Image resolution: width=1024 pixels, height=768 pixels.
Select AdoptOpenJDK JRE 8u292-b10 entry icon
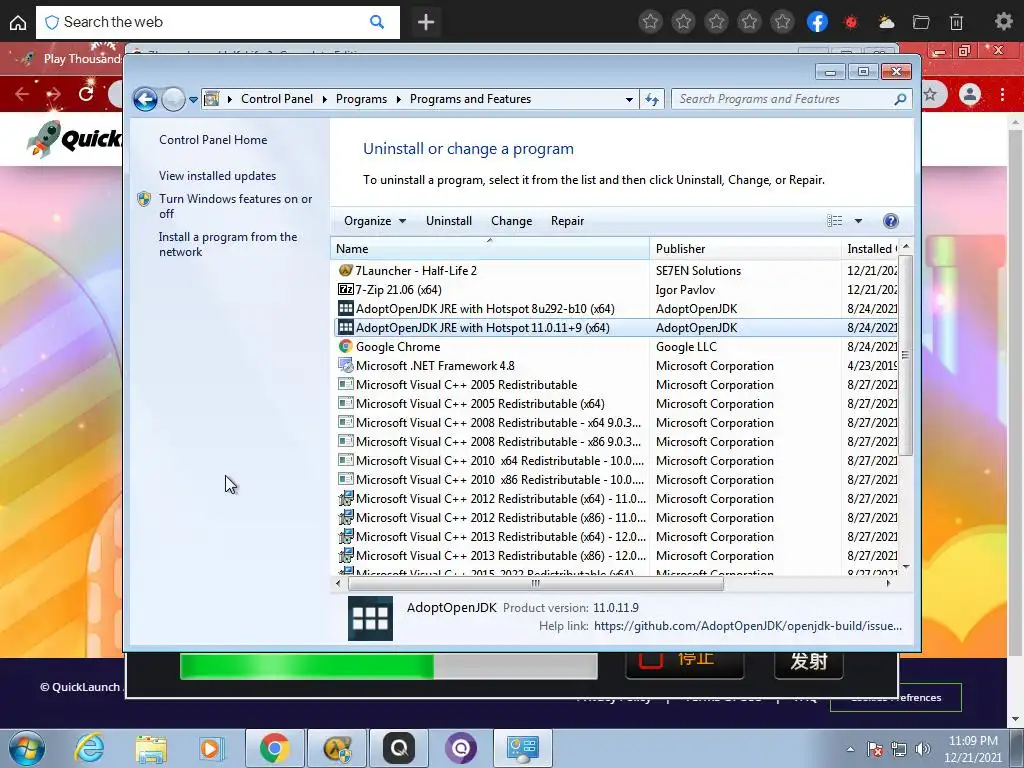pos(345,308)
